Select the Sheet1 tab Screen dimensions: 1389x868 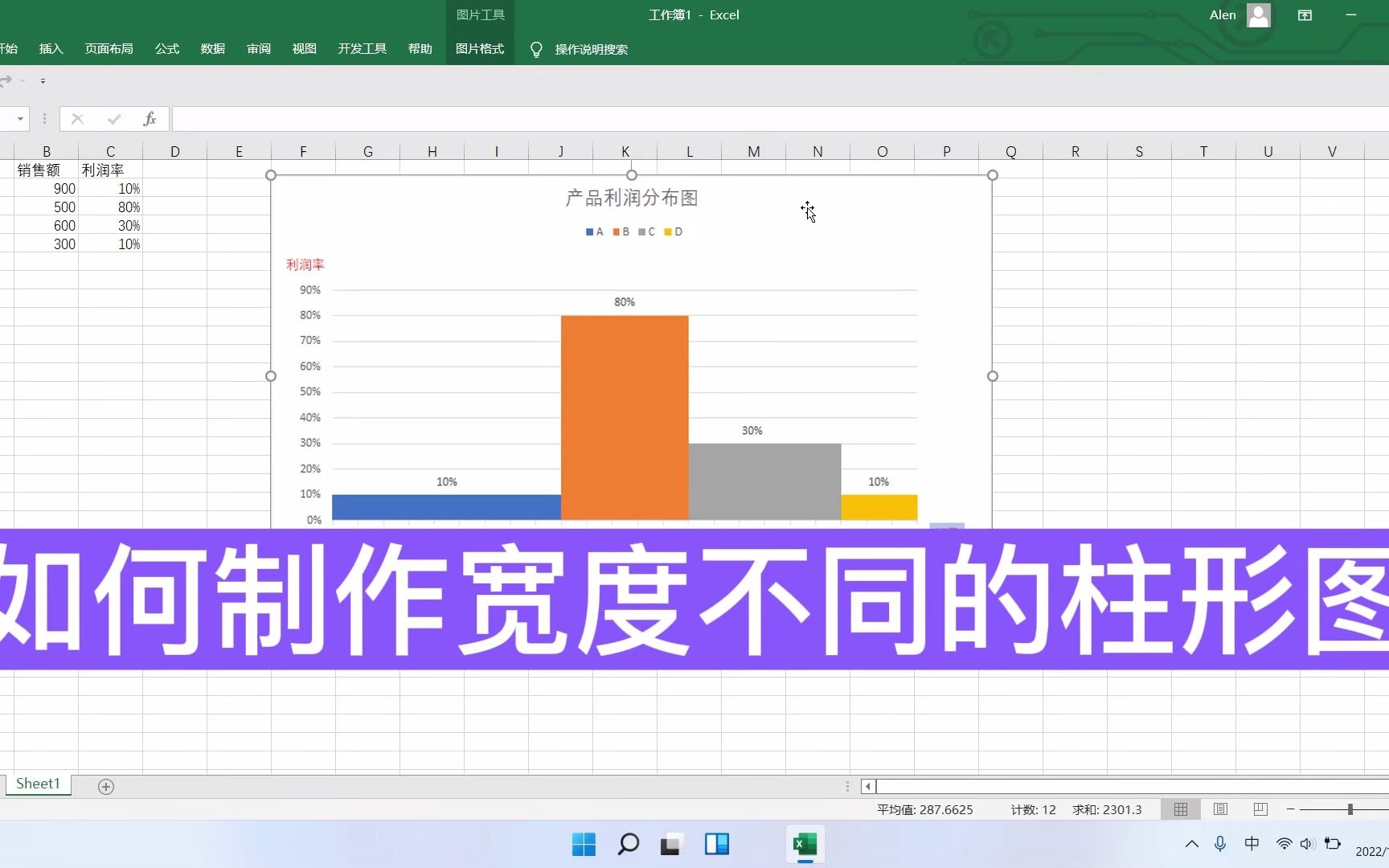[x=38, y=784]
